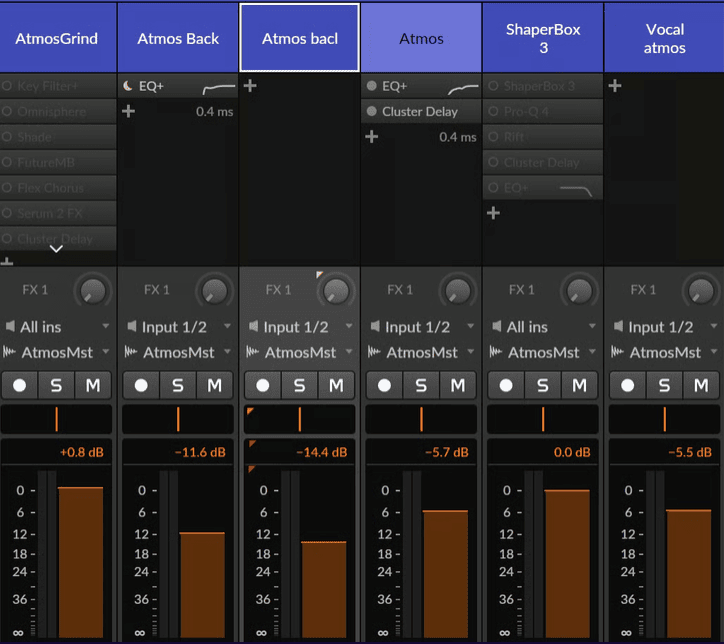Arm record on Atmos Back track
The width and height of the screenshot is (724, 644).
(141, 385)
